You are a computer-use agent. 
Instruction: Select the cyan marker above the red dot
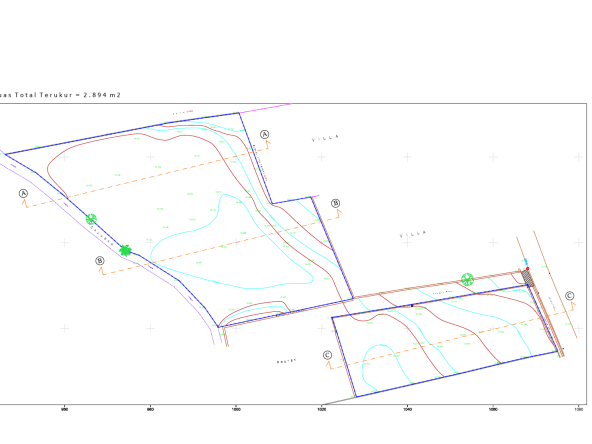[525, 261]
